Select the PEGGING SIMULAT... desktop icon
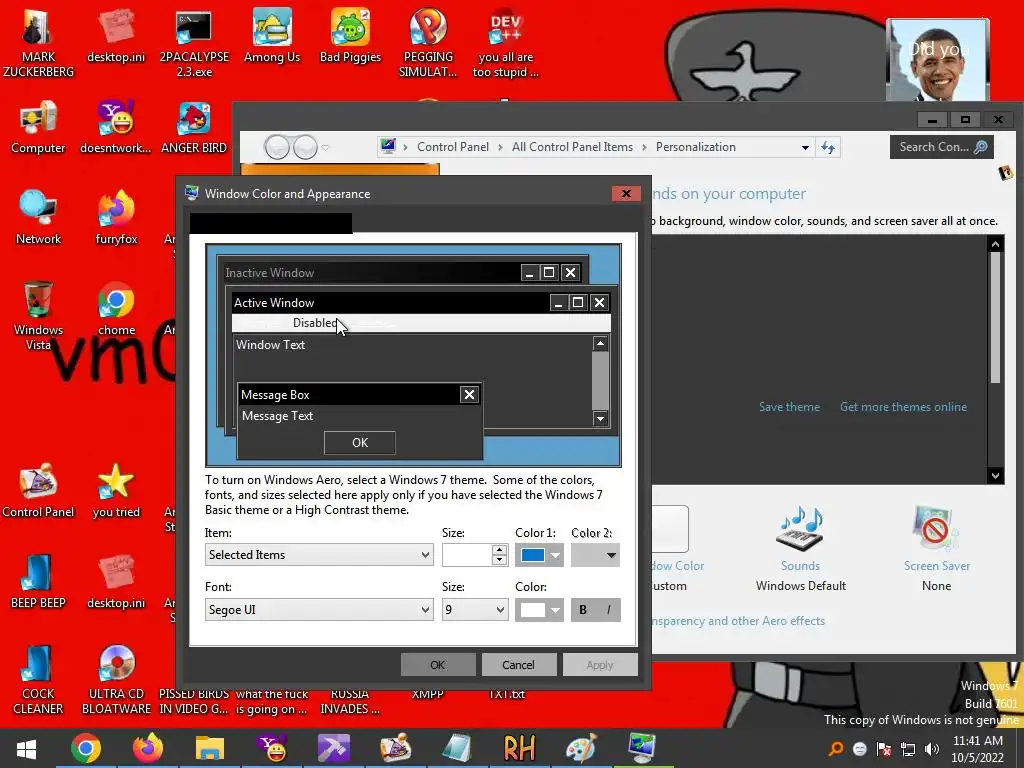Image resolution: width=1024 pixels, height=768 pixels. pos(428,42)
